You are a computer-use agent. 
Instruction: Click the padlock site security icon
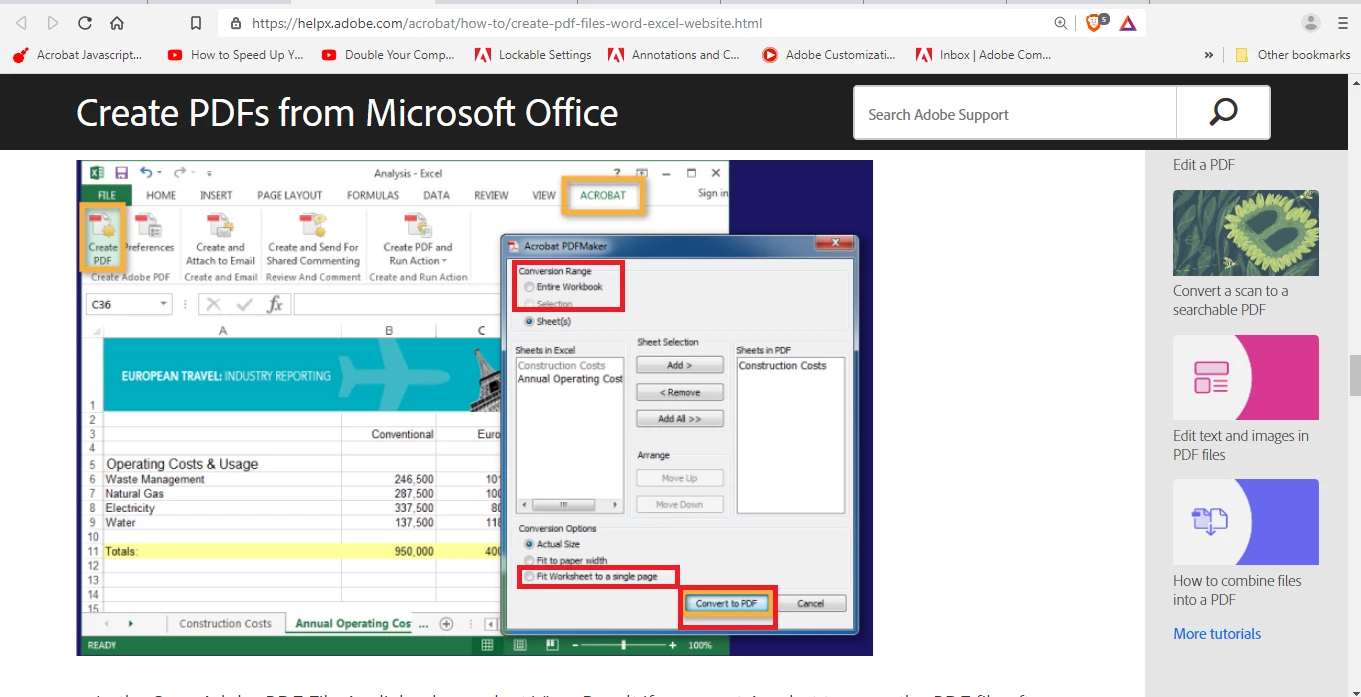click(236, 23)
